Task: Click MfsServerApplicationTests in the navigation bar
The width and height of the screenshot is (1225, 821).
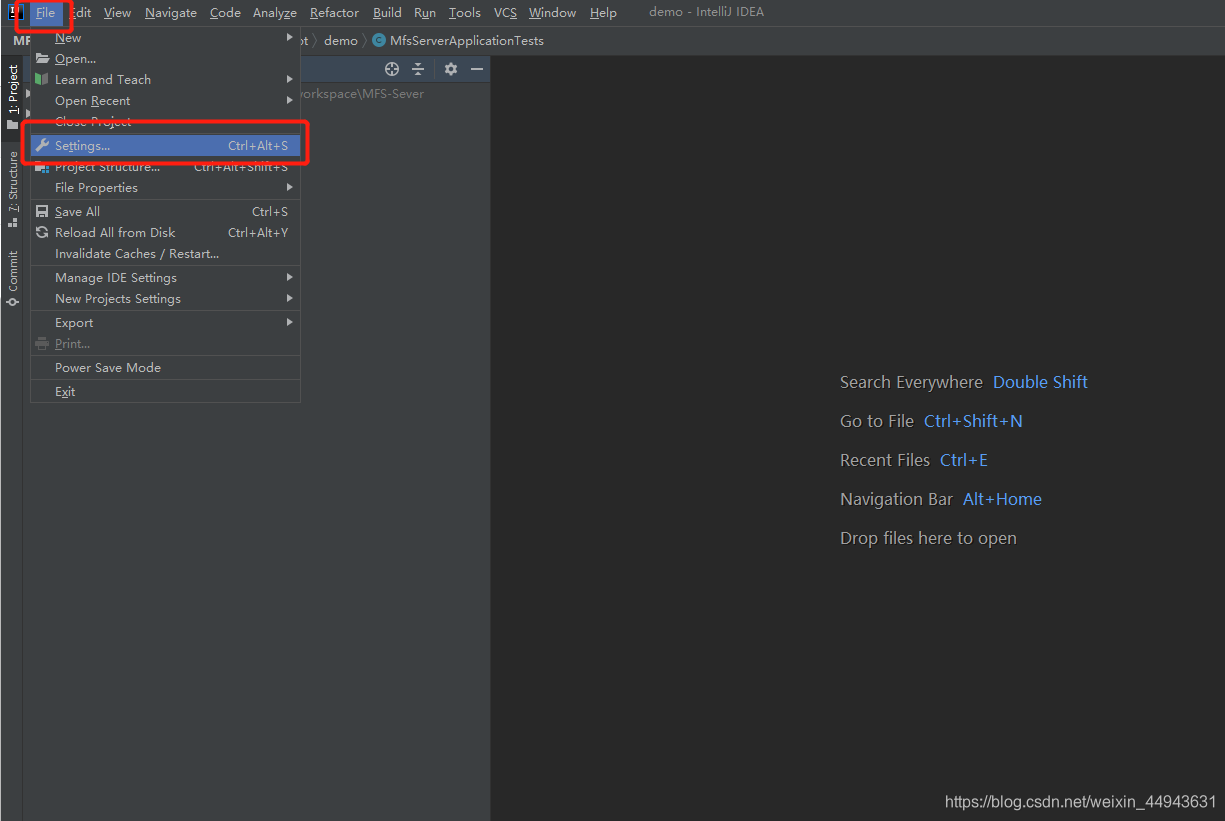Action: [x=467, y=41]
